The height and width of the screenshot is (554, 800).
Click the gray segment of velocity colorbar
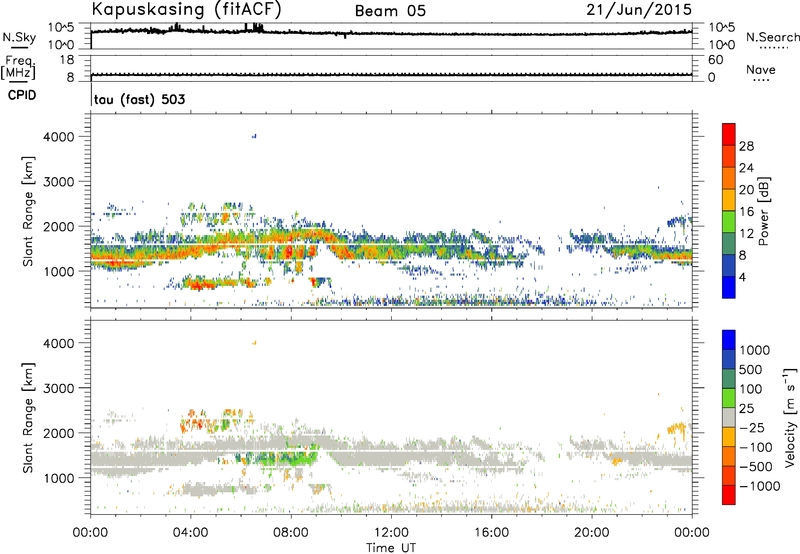click(729, 417)
